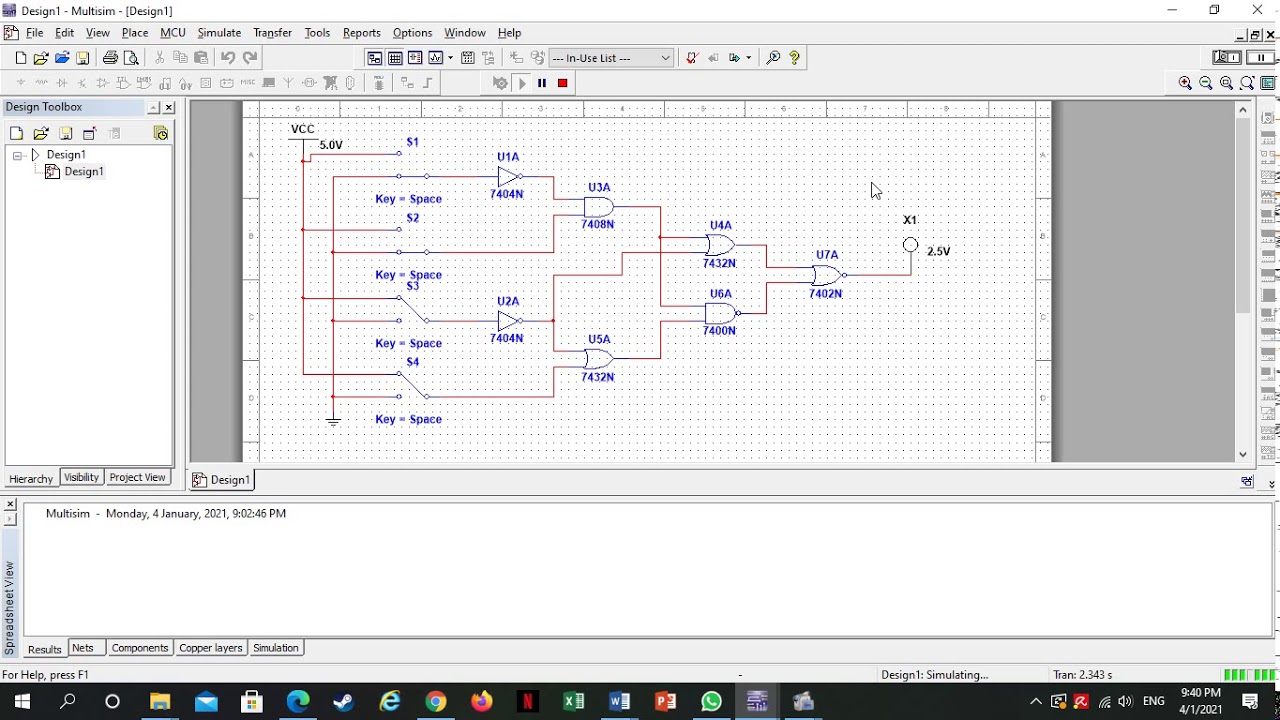The height and width of the screenshot is (720, 1280).
Task: Create new design in Design Toolbox
Action: point(16,133)
